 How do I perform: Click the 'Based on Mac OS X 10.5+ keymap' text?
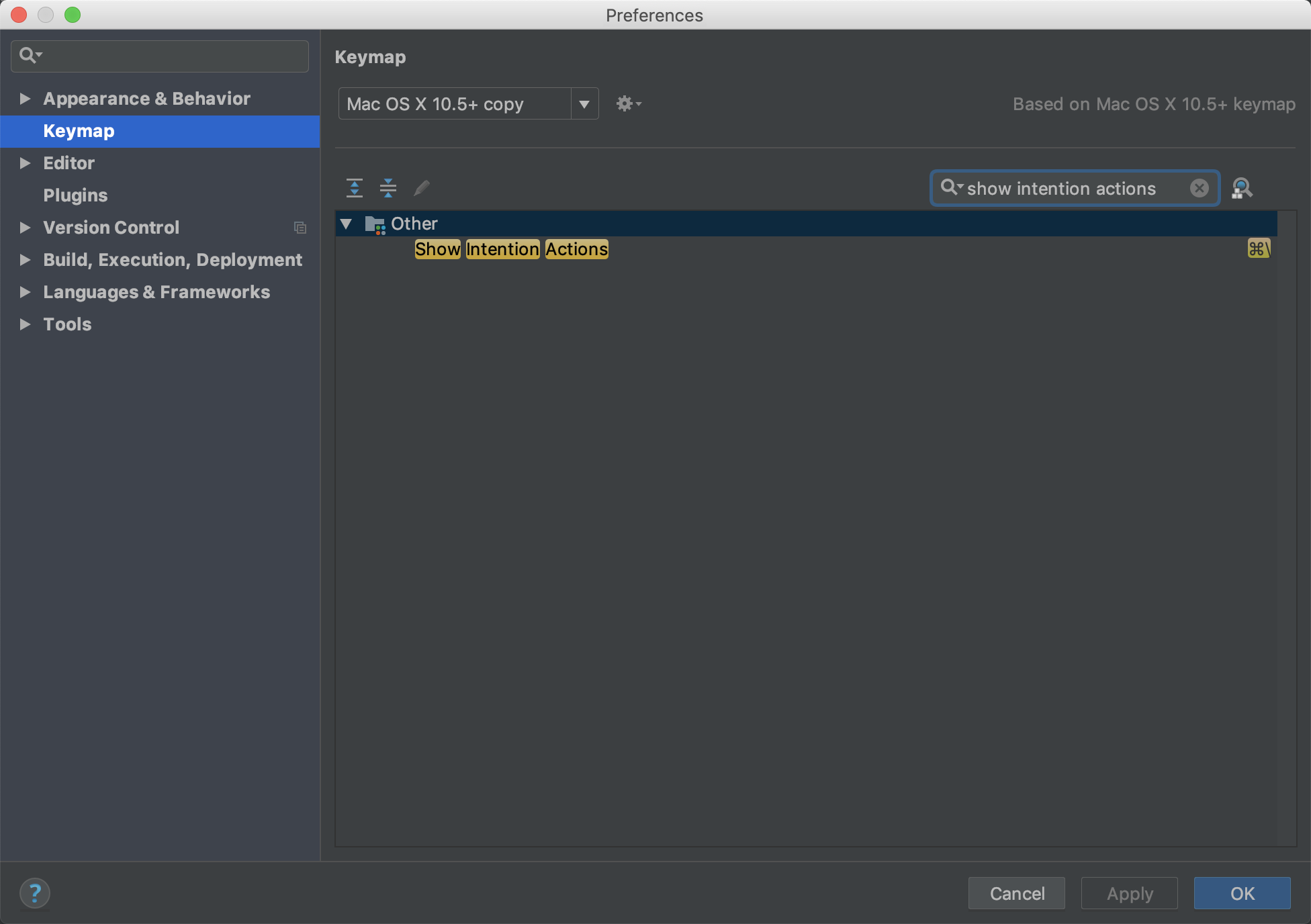click(1154, 104)
